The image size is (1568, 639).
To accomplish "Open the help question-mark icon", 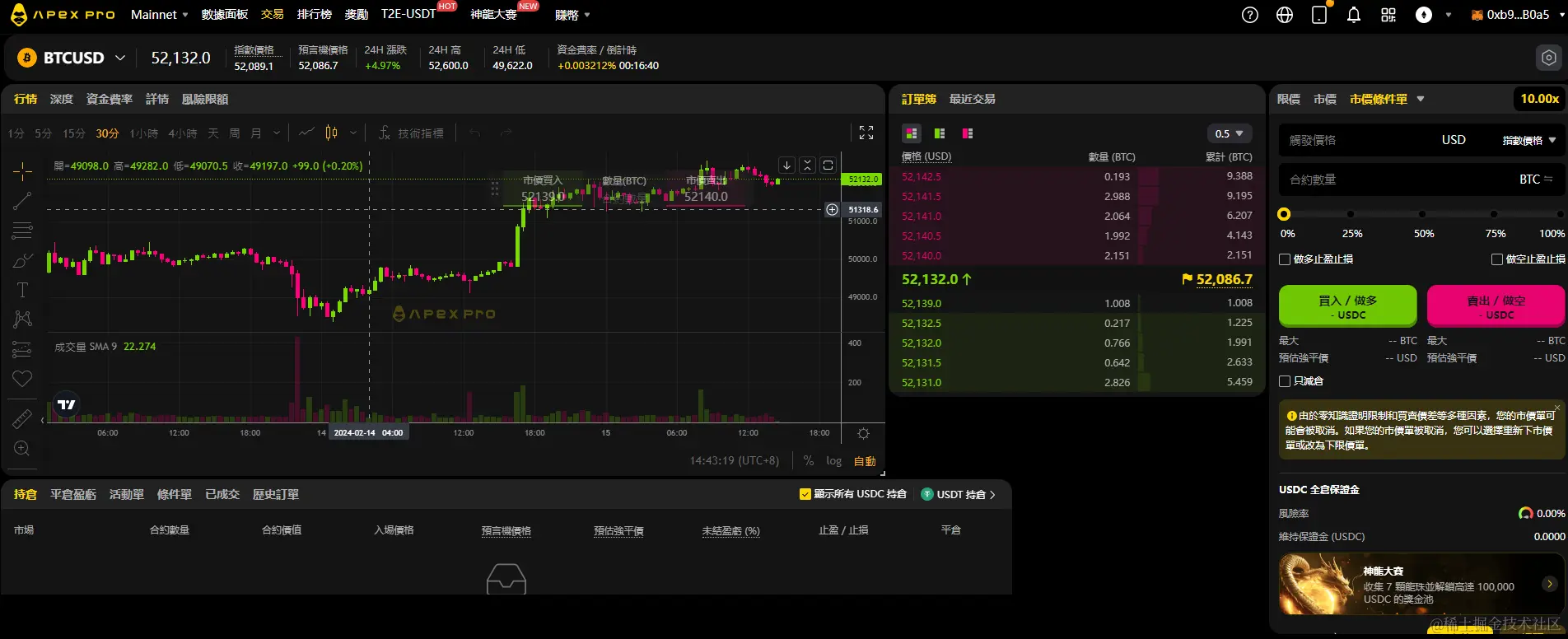I will pos(1250,15).
